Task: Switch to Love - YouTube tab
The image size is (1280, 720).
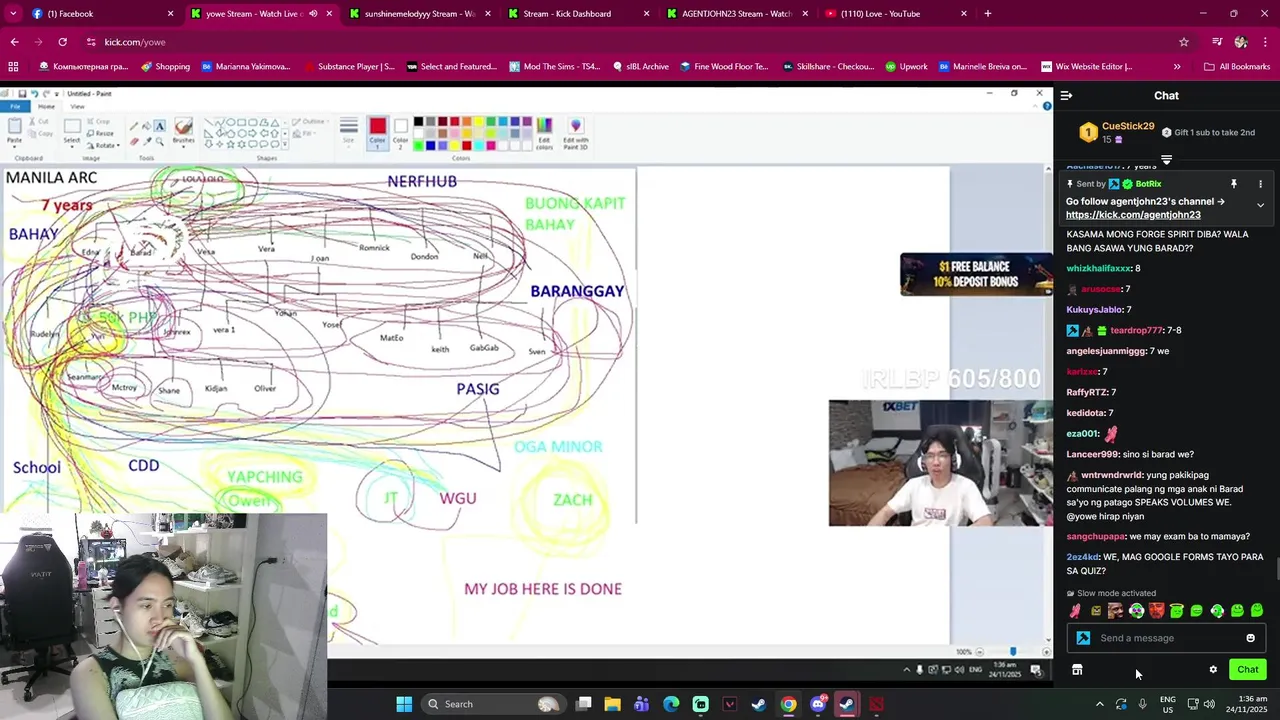Action: (895, 14)
